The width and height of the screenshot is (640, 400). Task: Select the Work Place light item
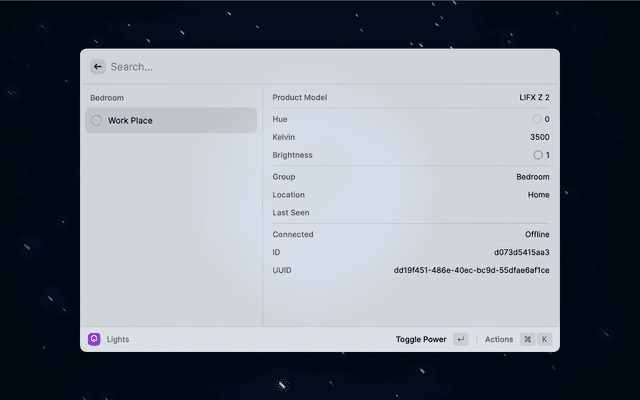point(170,121)
